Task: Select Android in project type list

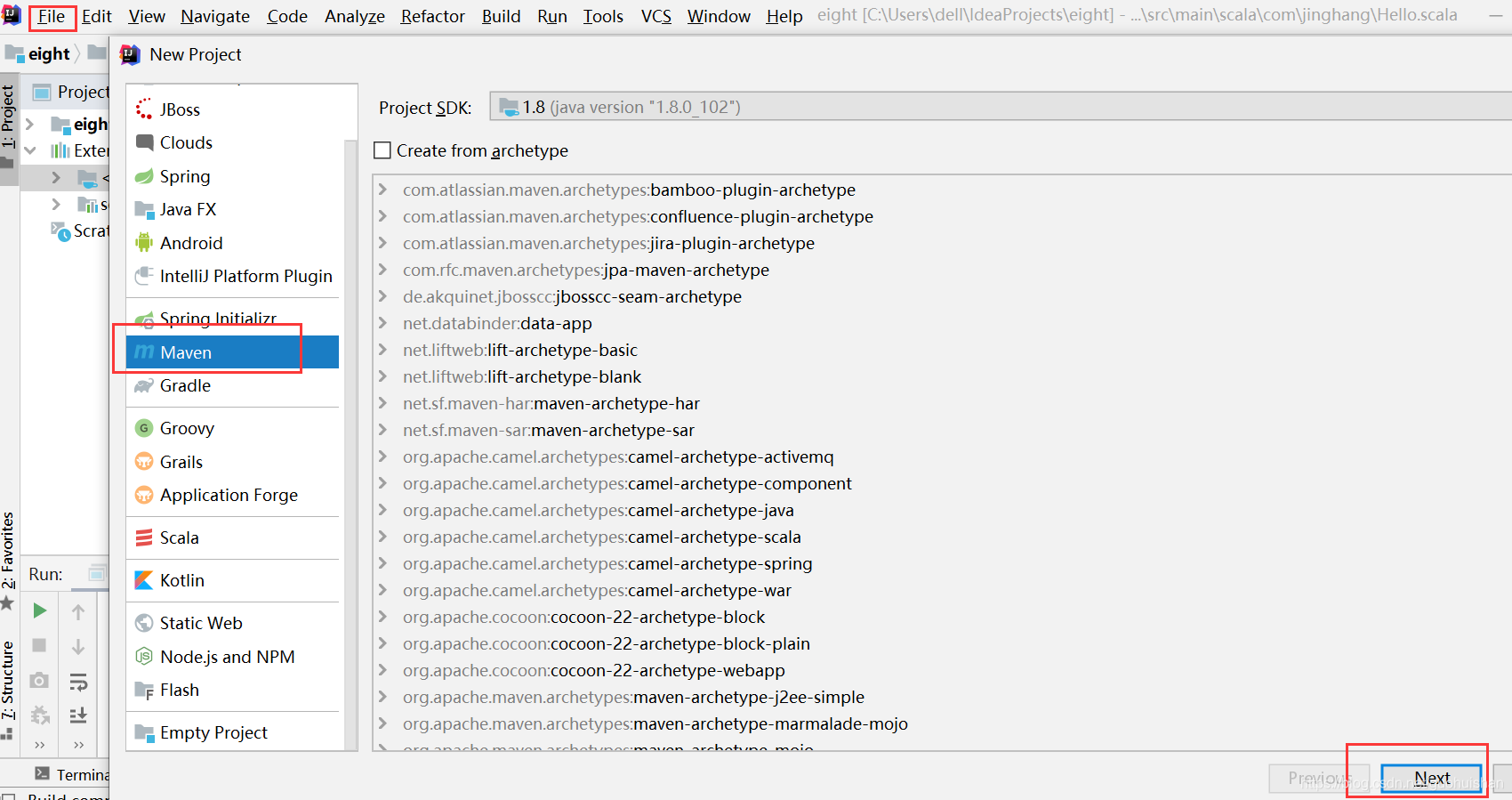Action: pyautogui.click(x=190, y=243)
